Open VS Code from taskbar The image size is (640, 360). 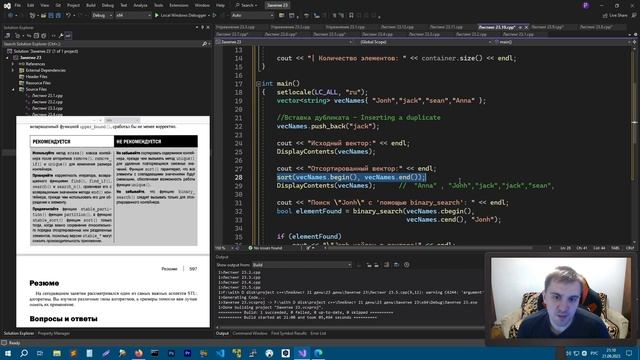220,353
